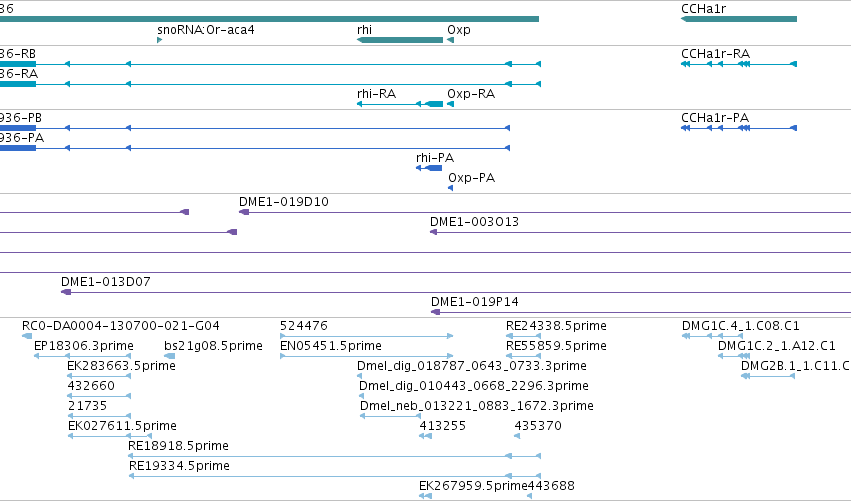Image resolution: width=851 pixels, height=501 pixels.
Task: Click the DME1-019P14 label
Action: pos(475,302)
